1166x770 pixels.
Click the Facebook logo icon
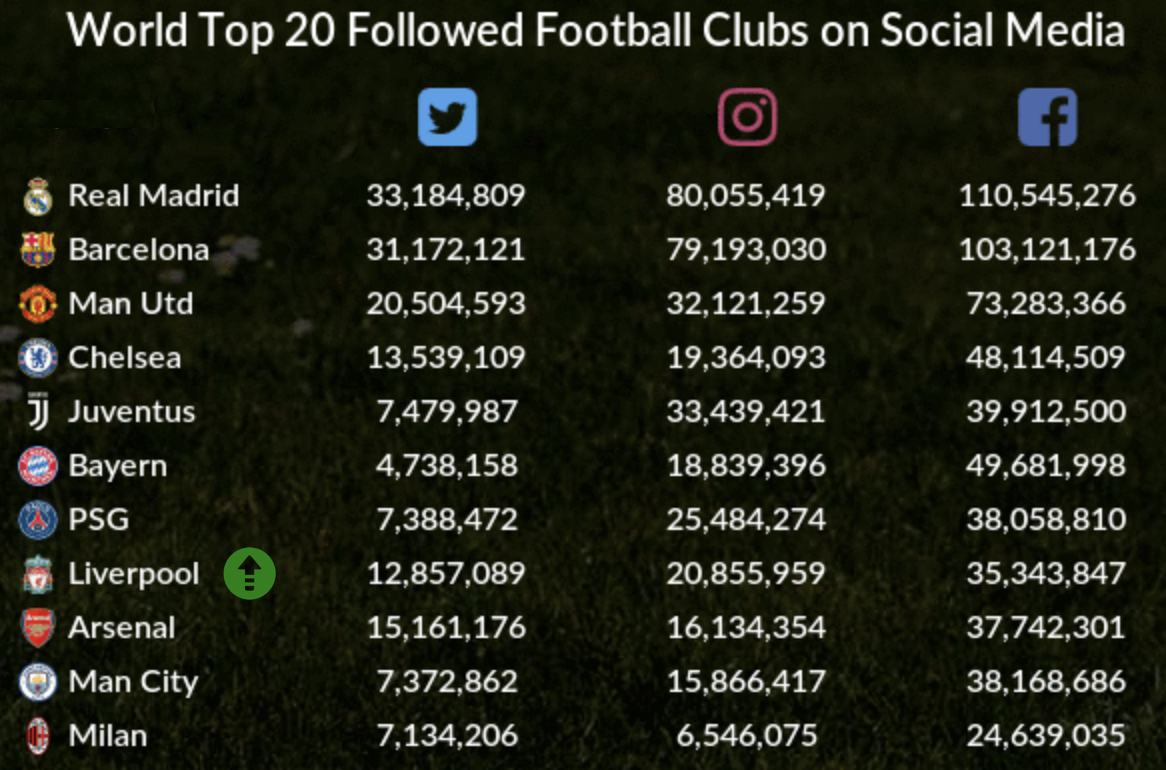coord(1047,117)
